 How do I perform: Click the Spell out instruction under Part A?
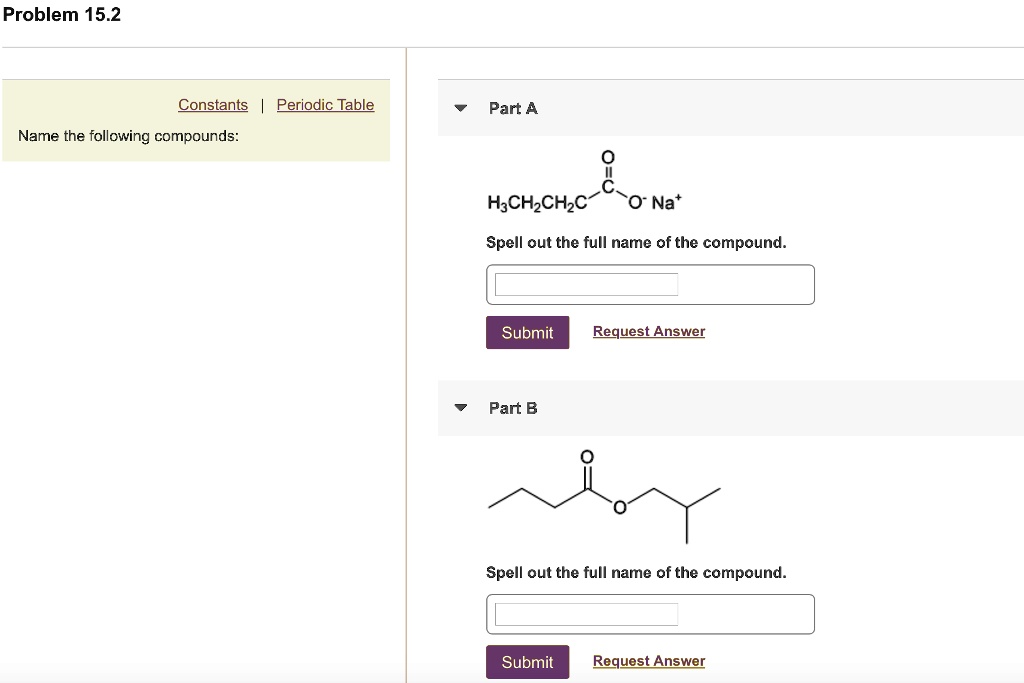[635, 242]
